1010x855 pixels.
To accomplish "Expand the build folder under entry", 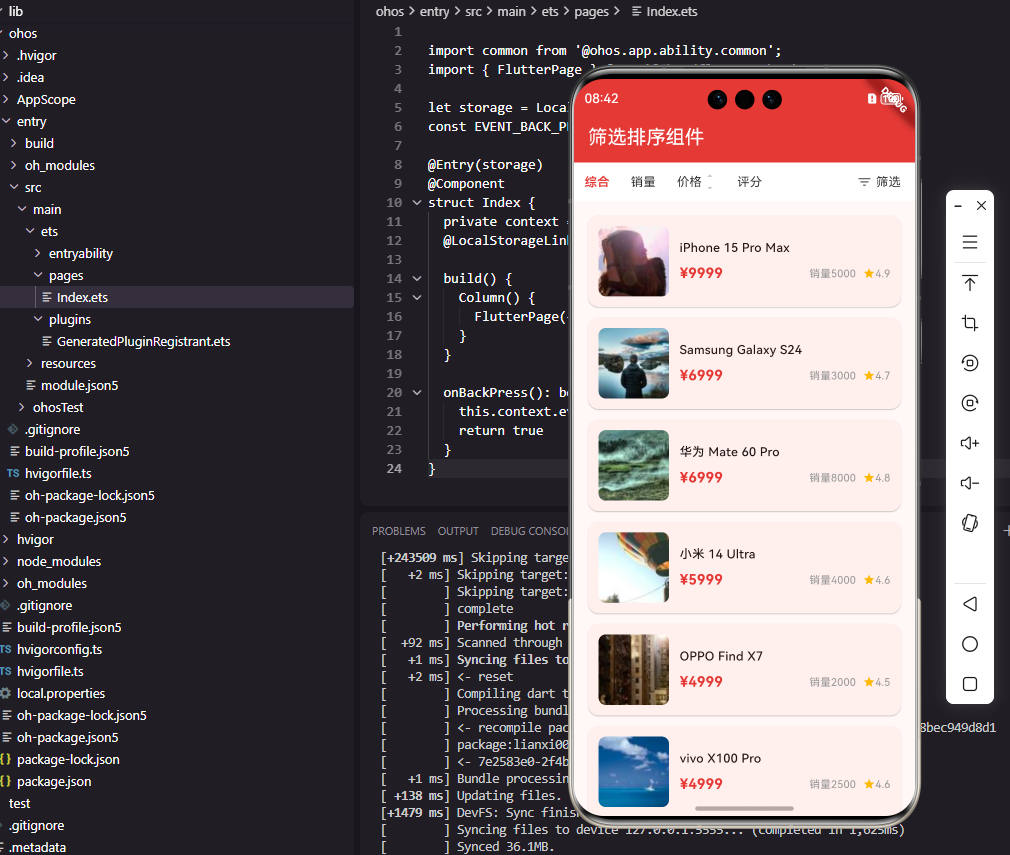I will click(39, 143).
